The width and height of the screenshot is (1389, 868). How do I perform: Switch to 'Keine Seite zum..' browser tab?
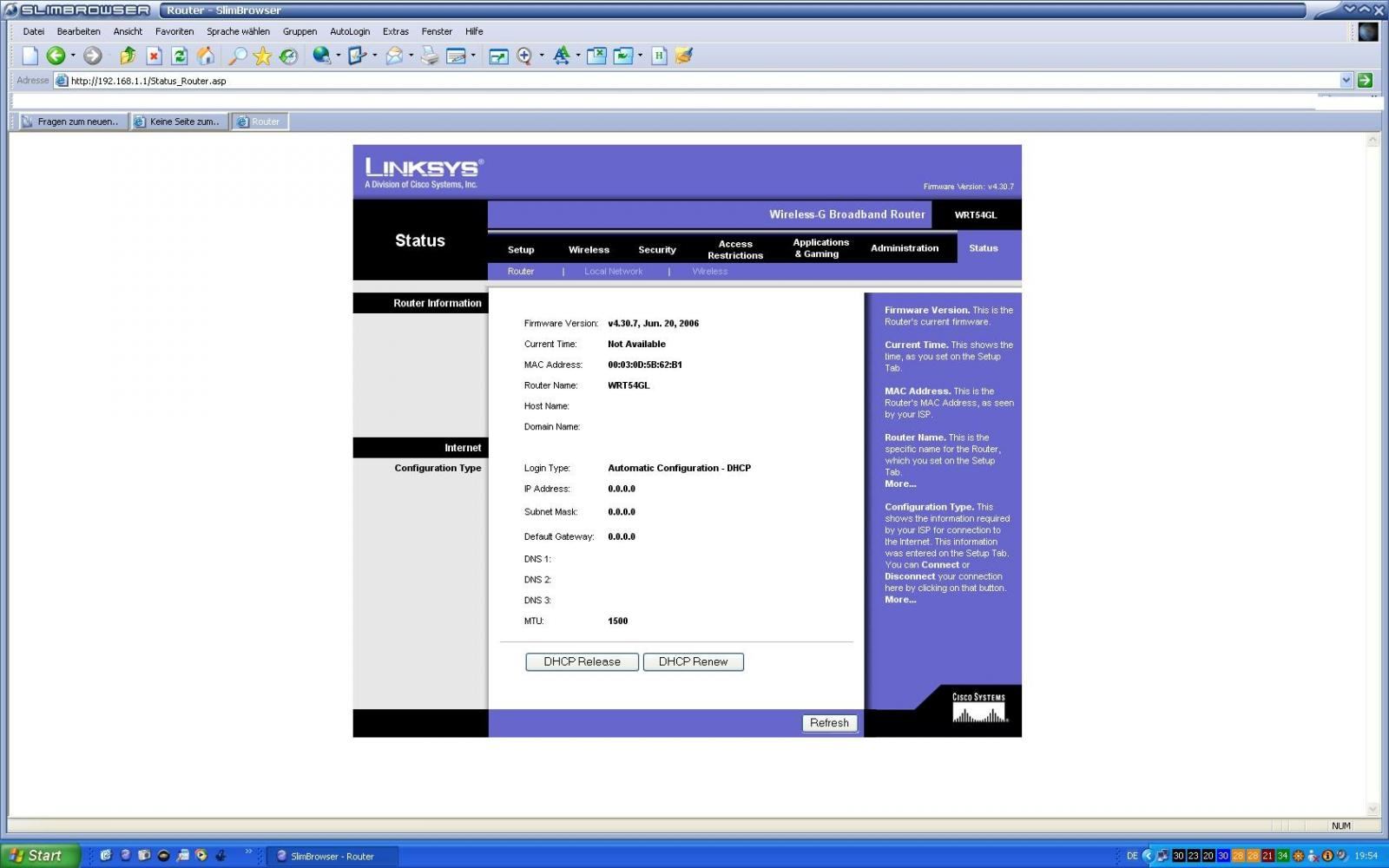179,122
